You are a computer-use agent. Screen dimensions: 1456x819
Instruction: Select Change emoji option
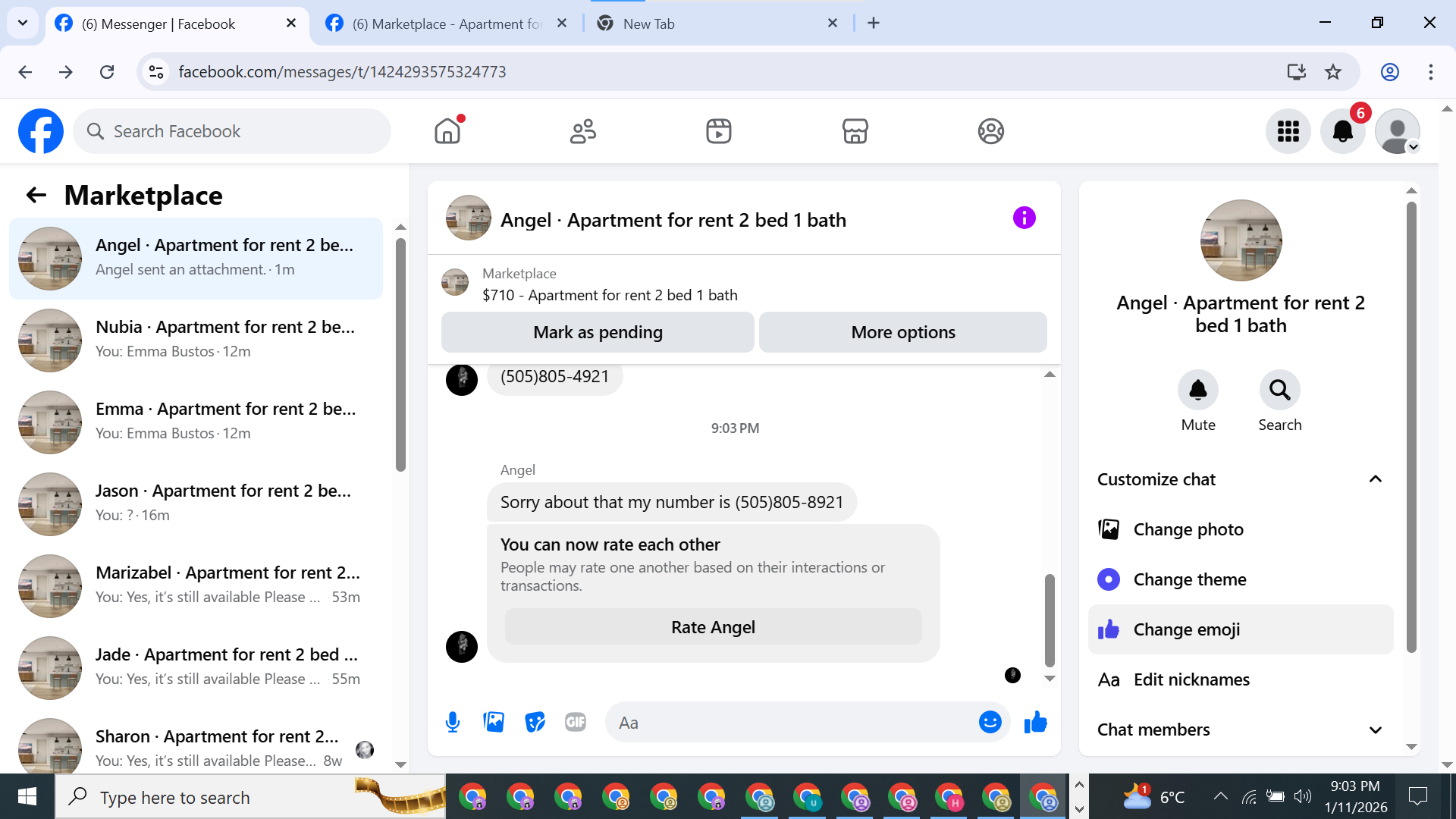coord(1241,629)
